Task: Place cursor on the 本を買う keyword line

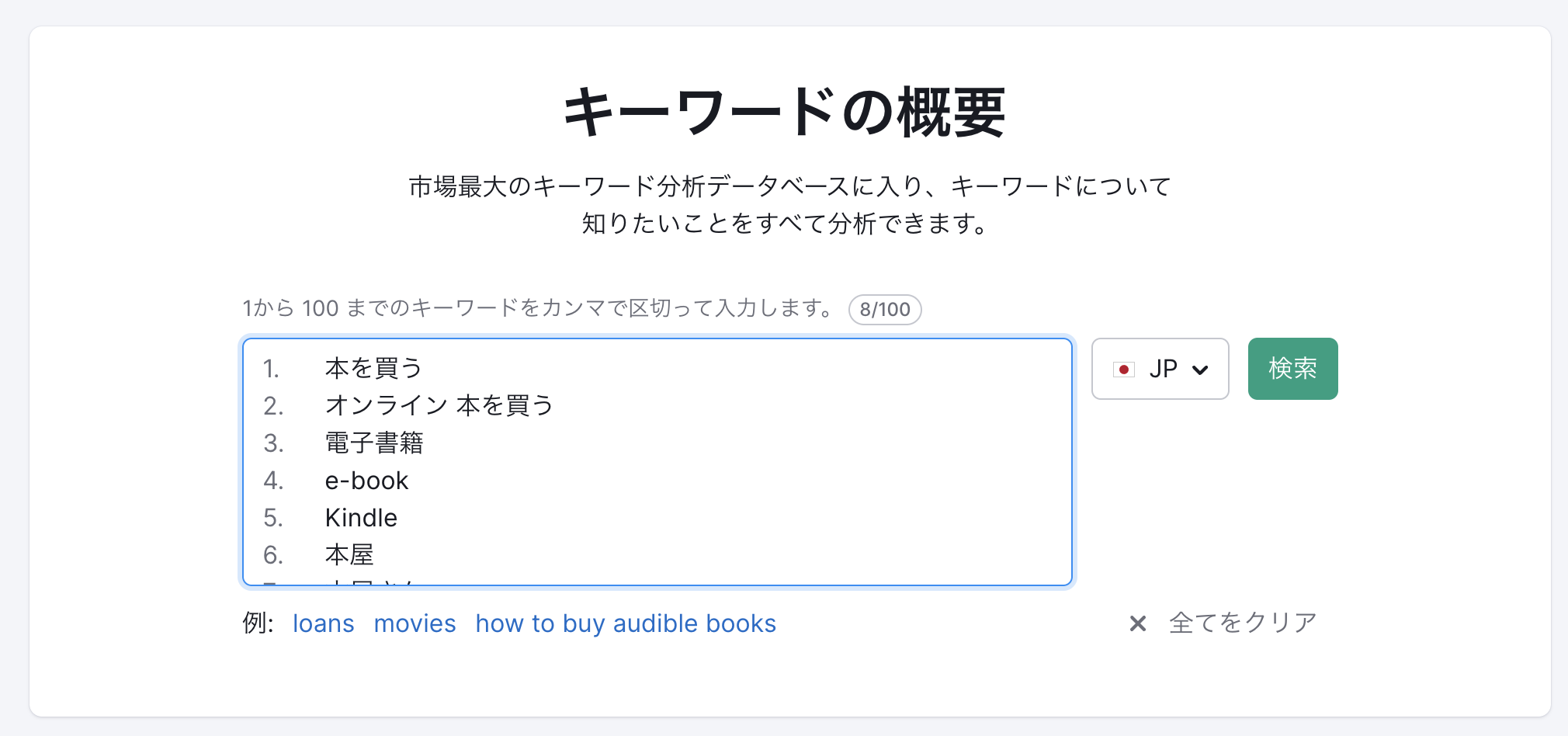Action: [373, 368]
